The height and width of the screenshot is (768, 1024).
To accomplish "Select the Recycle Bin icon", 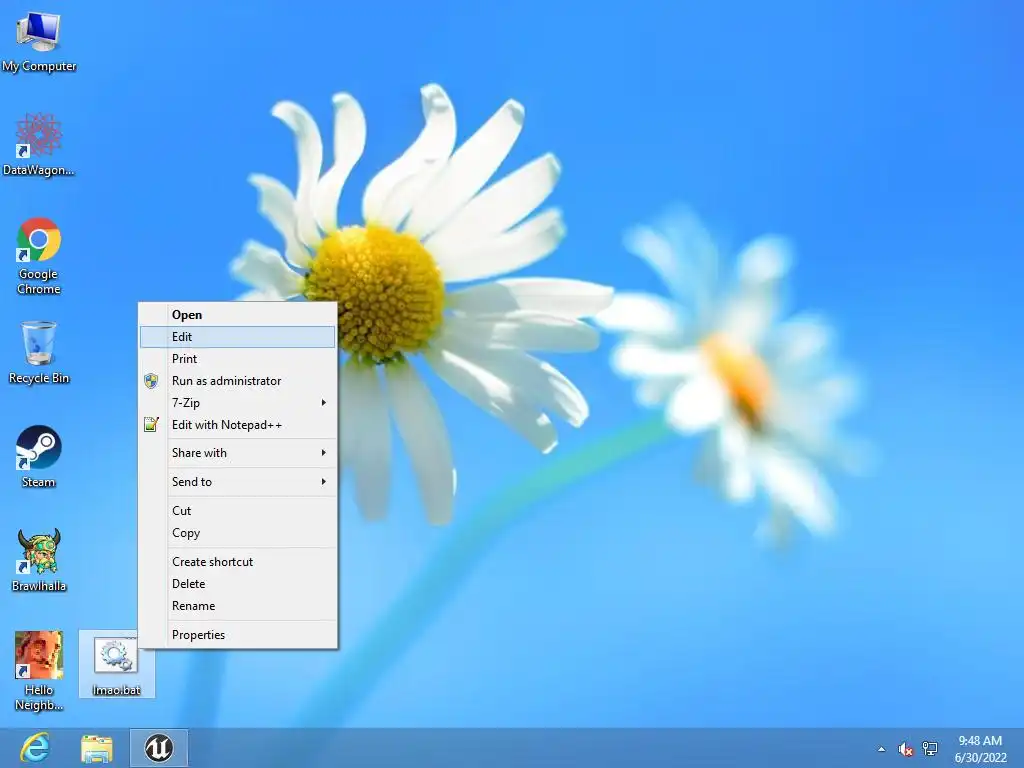I will (x=39, y=352).
